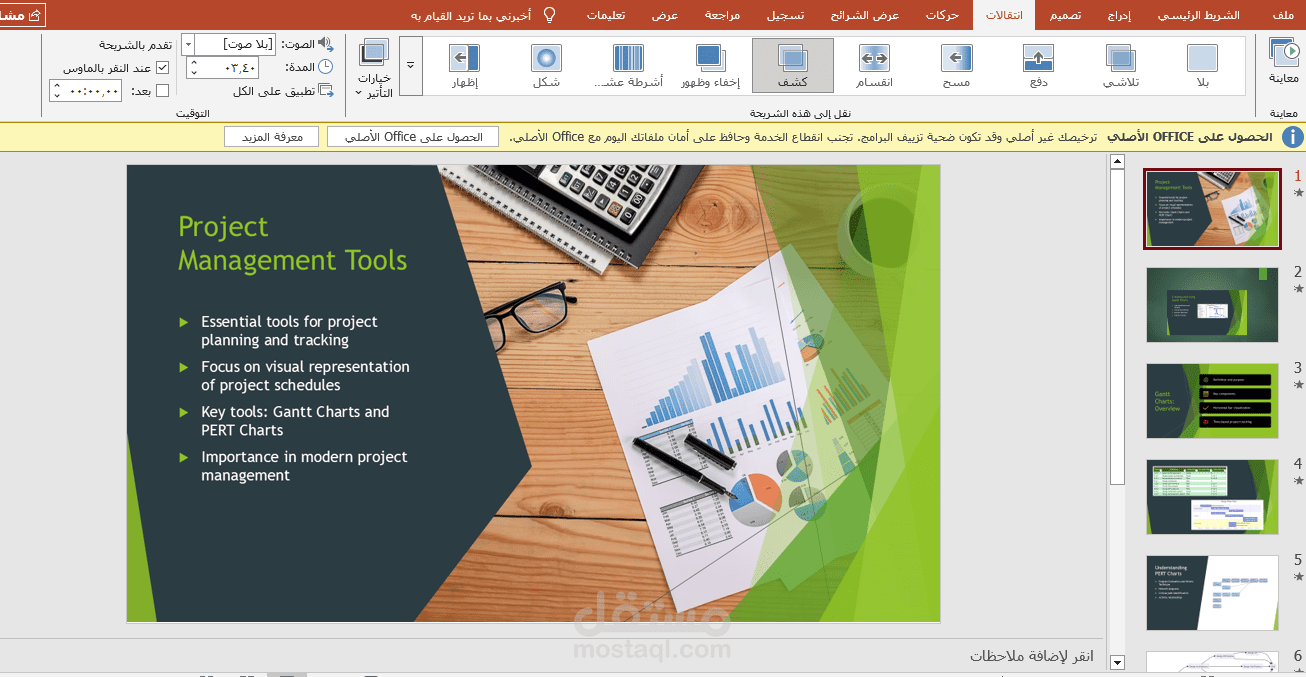The image size is (1306, 677).
Task: Switch to عرض (View) tab
Action: click(665, 15)
